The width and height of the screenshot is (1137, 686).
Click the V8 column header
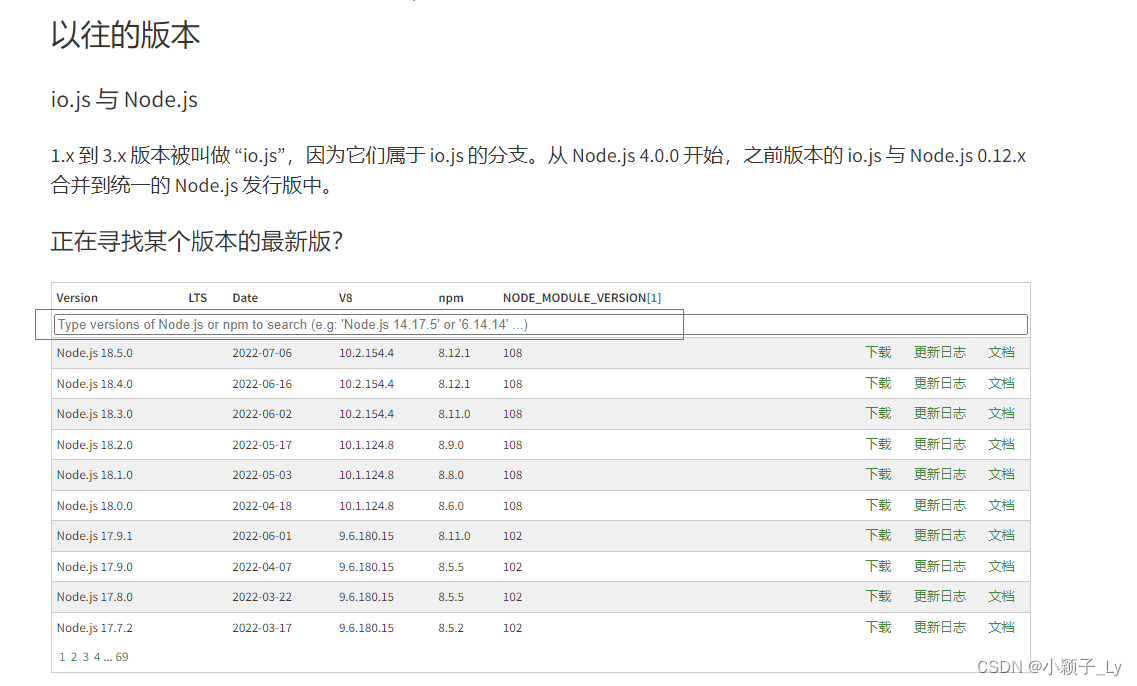[345, 298]
